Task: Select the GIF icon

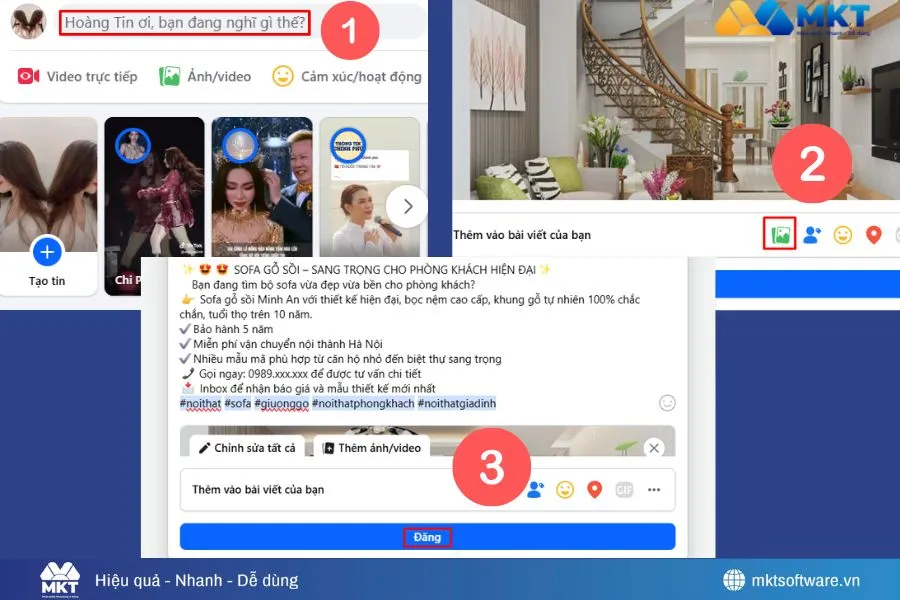Action: coord(626,489)
